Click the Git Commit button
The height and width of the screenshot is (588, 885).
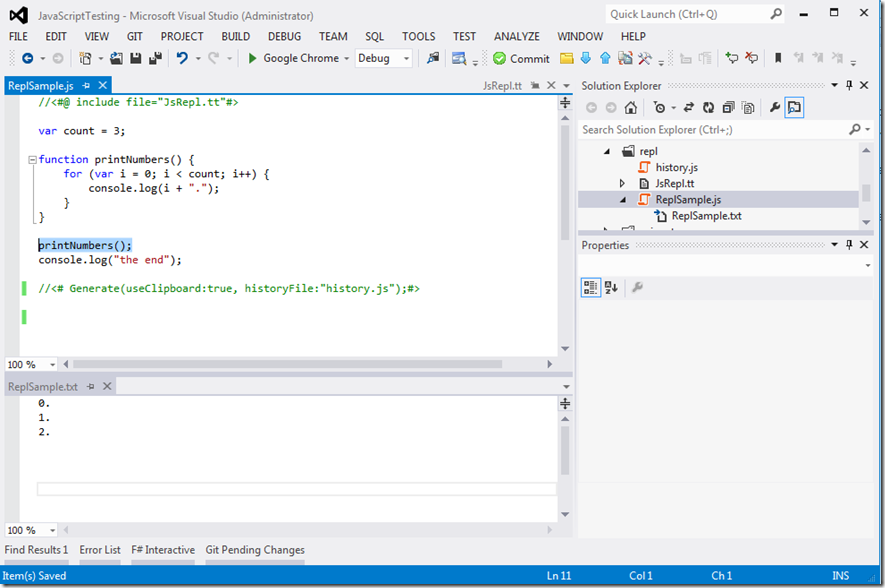(x=521, y=59)
